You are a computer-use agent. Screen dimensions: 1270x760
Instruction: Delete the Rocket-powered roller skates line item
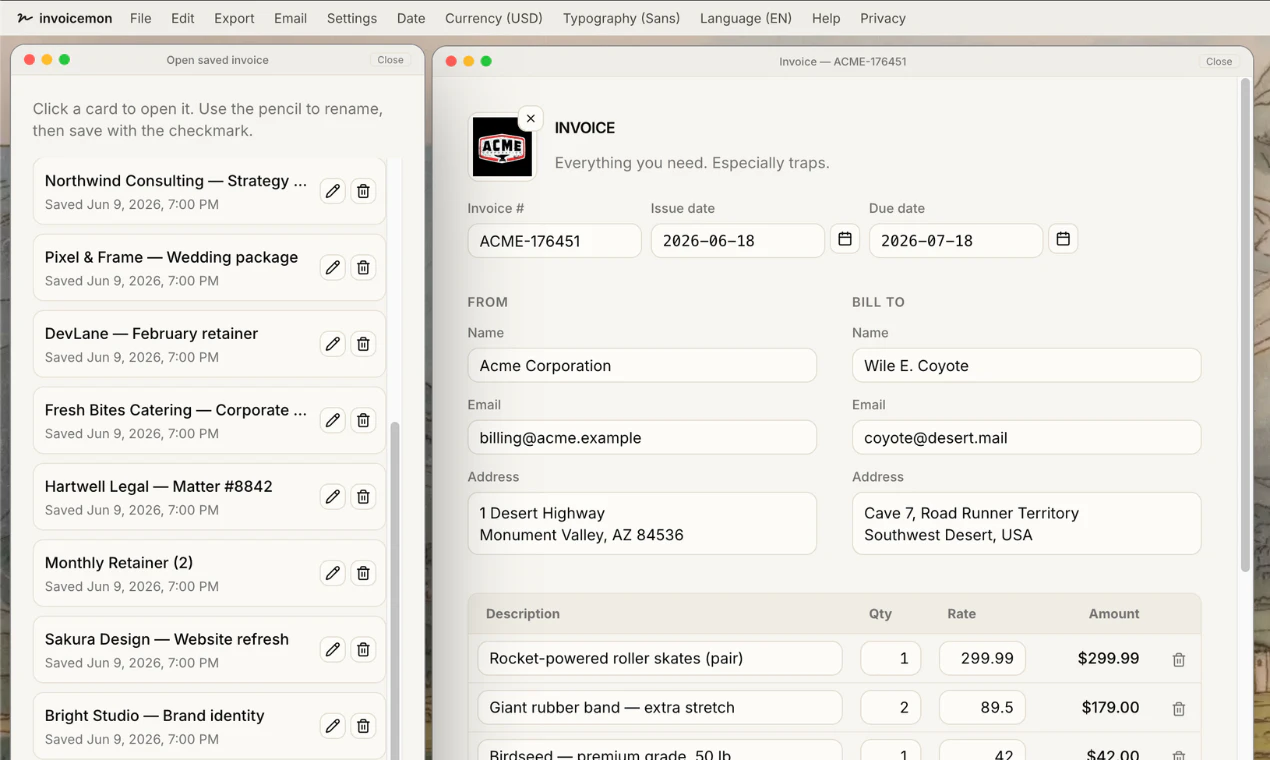pos(1179,660)
